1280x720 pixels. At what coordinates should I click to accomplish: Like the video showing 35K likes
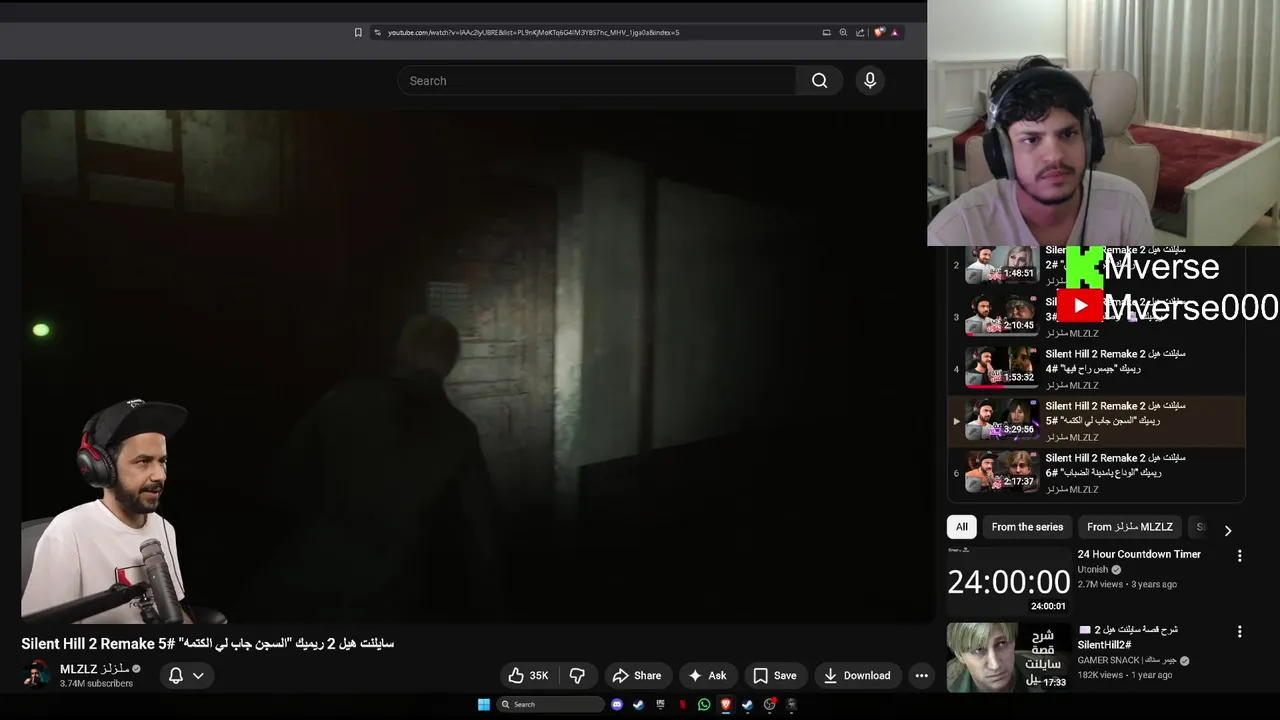click(528, 676)
